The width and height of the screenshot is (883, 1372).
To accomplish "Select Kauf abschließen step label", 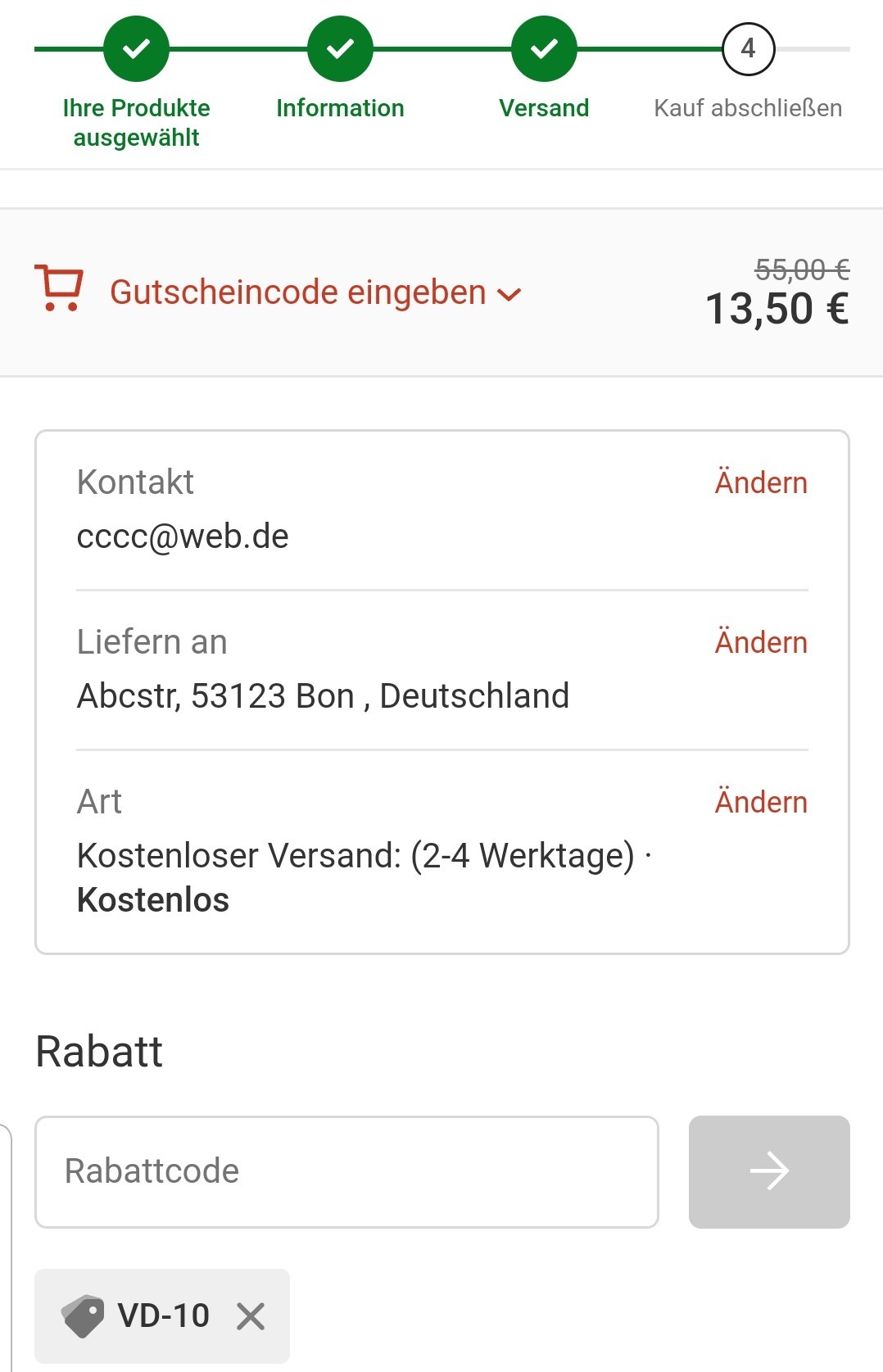I will pyautogui.click(x=748, y=108).
